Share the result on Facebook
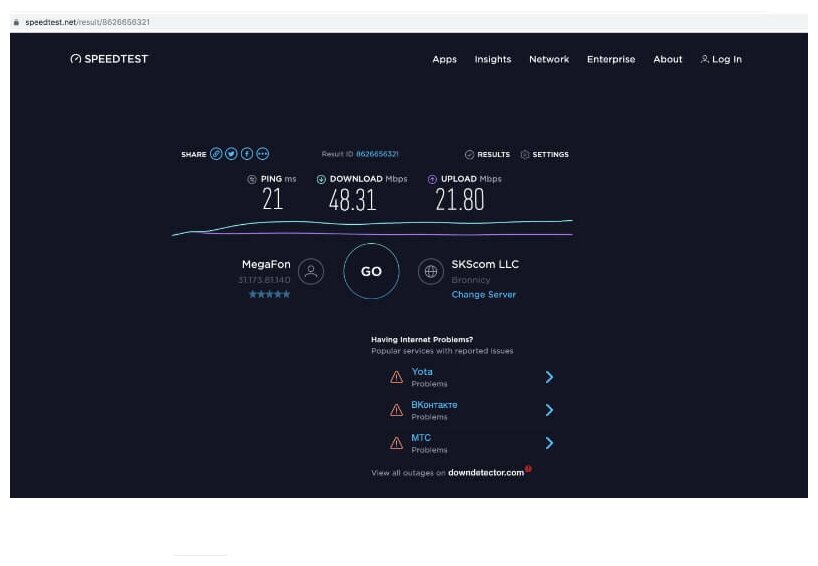Viewport: 818px width, 566px height. pos(247,154)
